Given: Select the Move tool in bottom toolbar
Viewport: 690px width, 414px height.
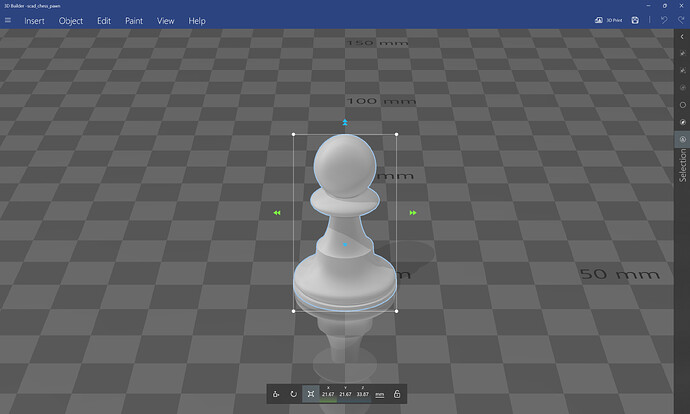Looking at the screenshot, I should 276,394.
